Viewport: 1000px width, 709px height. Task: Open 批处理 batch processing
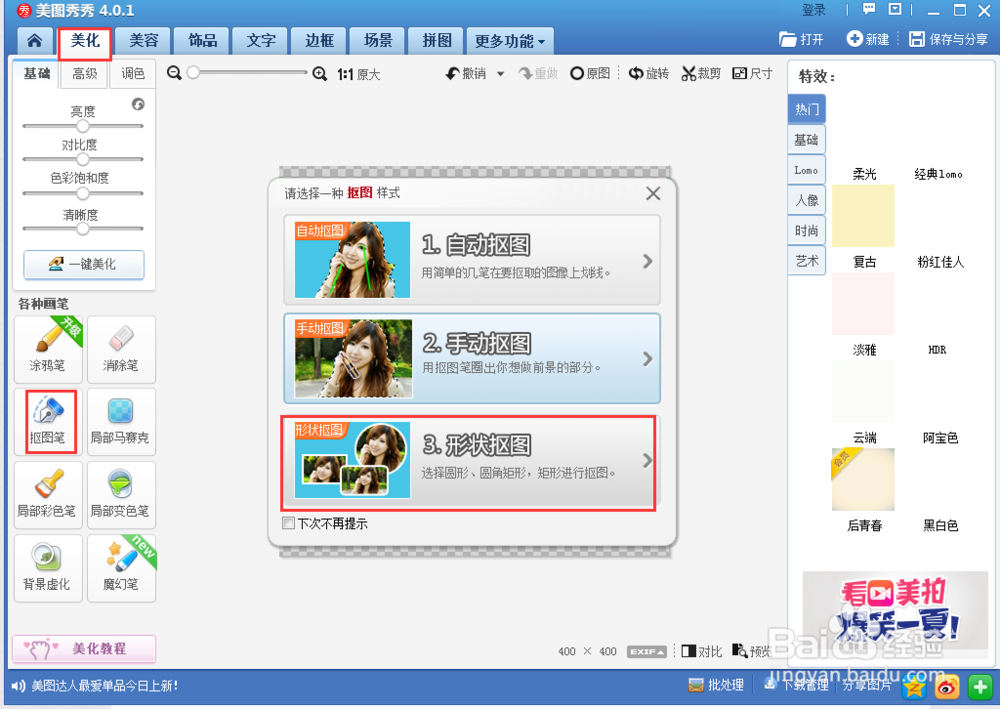point(716,685)
